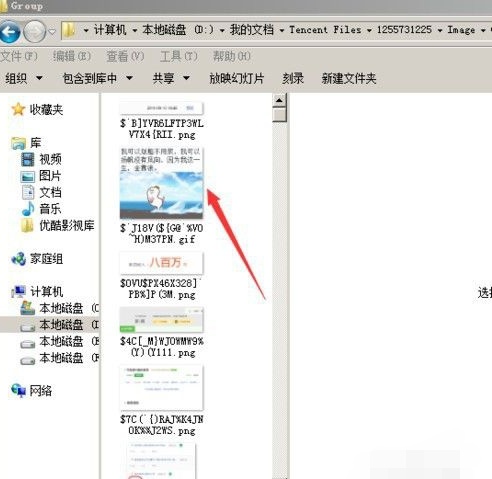The height and width of the screenshot is (479, 492).
Task: Open the 帮助(H) menu
Action: 232,56
